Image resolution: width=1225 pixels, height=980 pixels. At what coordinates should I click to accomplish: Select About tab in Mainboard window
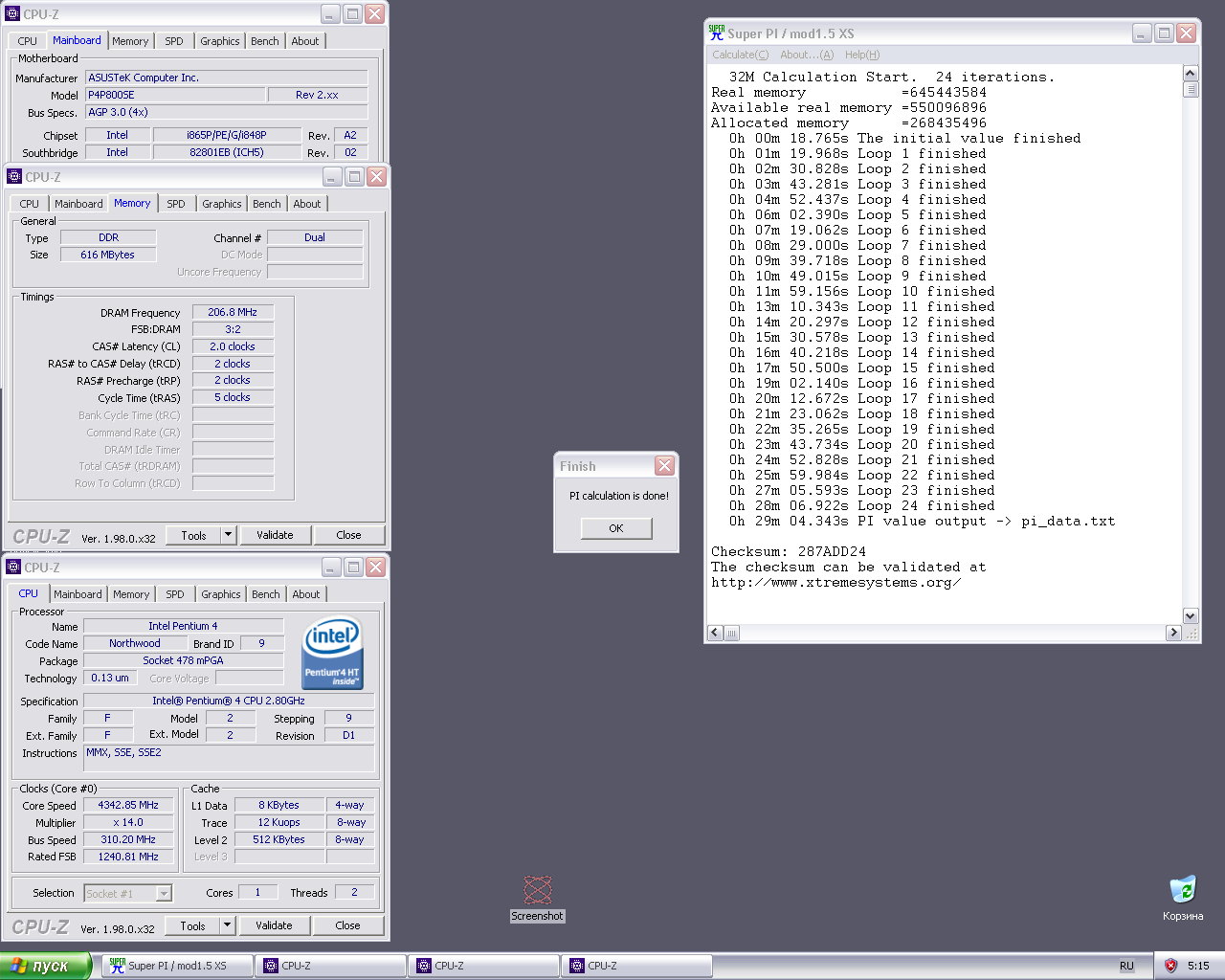coord(305,41)
